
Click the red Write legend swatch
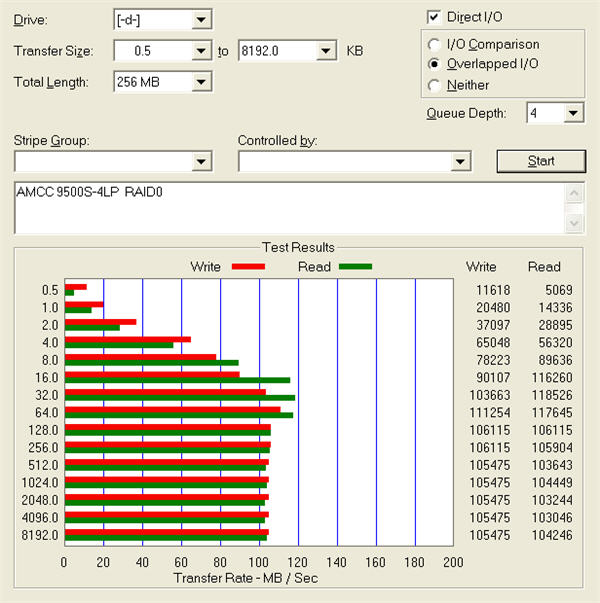[248, 267]
